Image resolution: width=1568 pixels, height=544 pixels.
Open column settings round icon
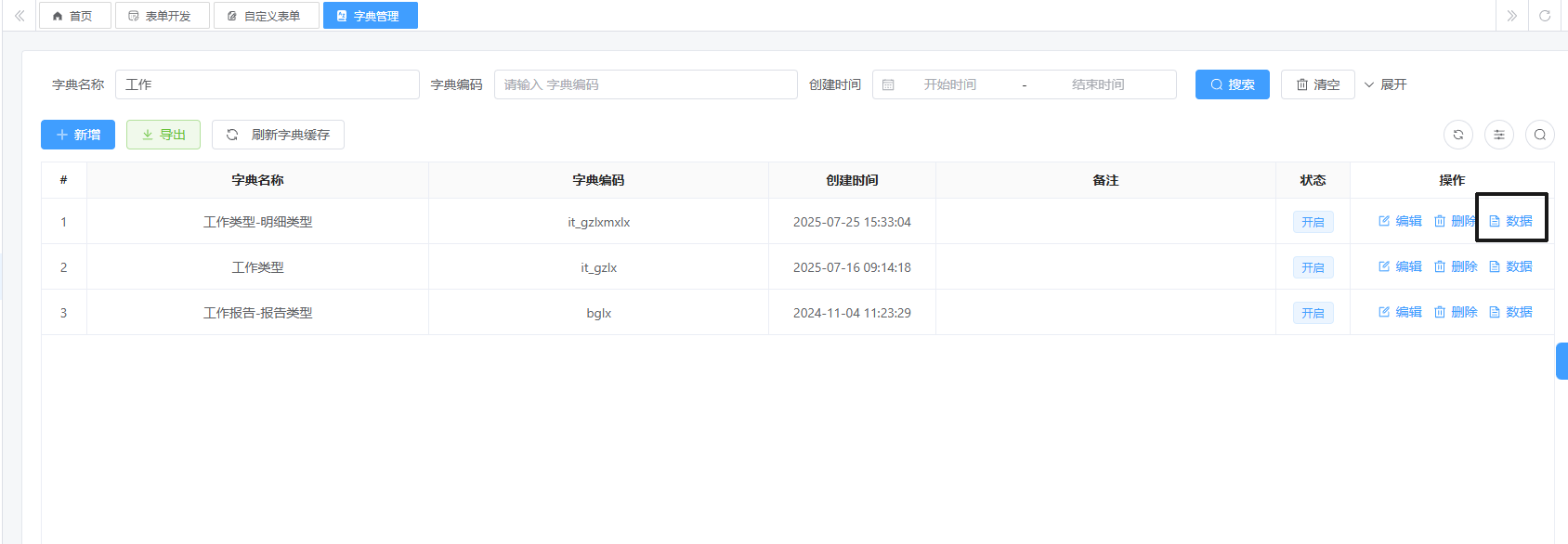coord(1498,135)
